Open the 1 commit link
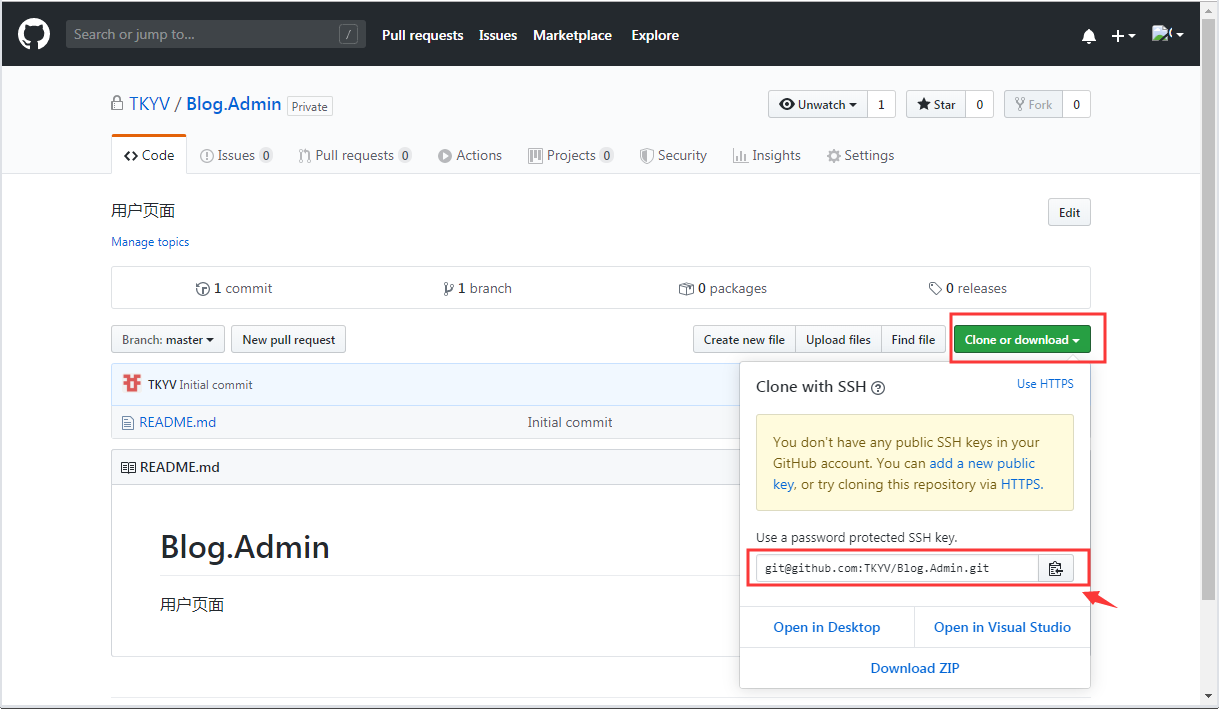1219x709 pixels. (x=234, y=288)
